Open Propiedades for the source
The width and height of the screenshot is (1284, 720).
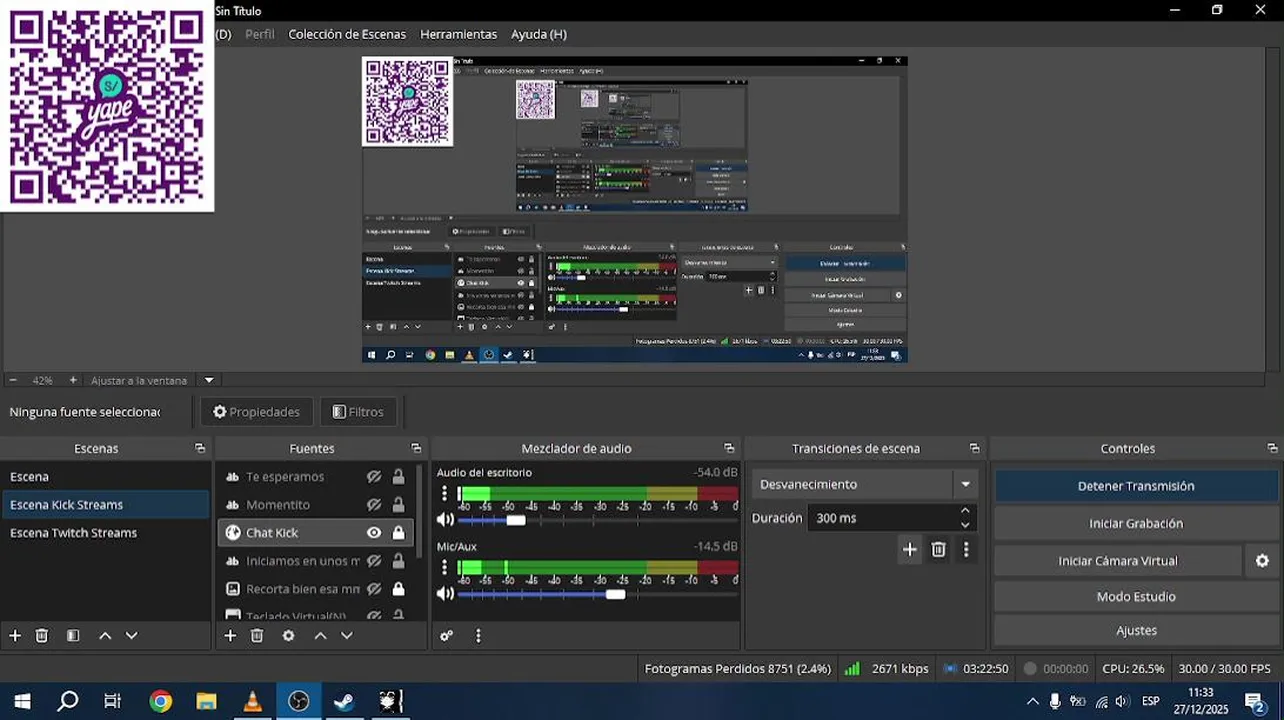pos(257,412)
